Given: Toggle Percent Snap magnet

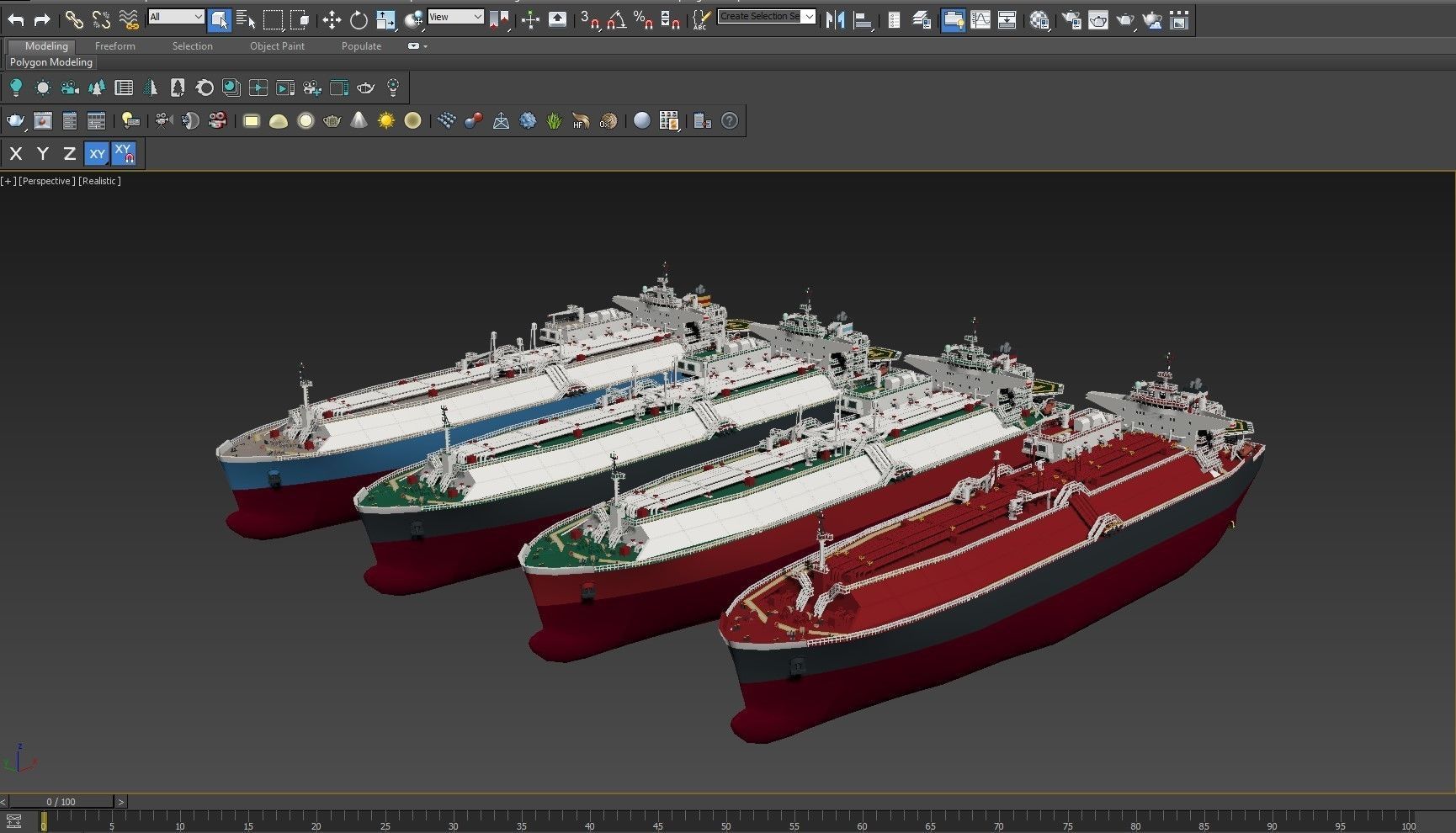Looking at the screenshot, I should [643, 20].
